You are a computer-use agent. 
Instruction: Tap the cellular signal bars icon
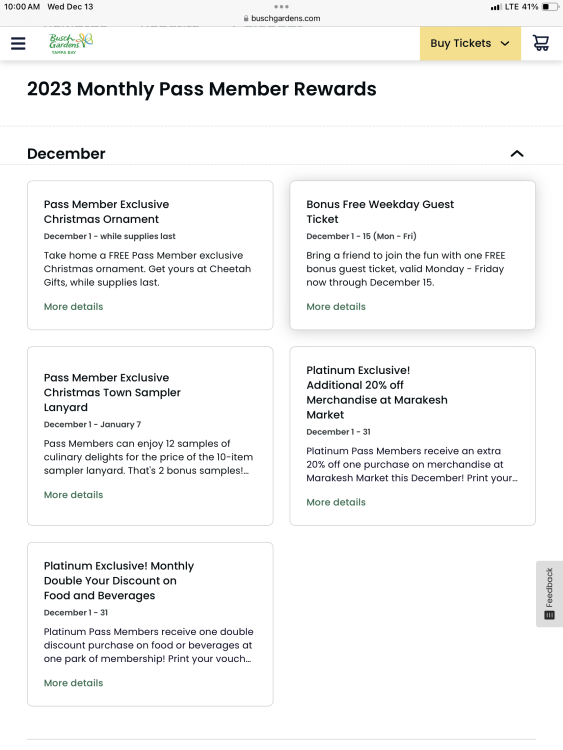pos(497,7)
